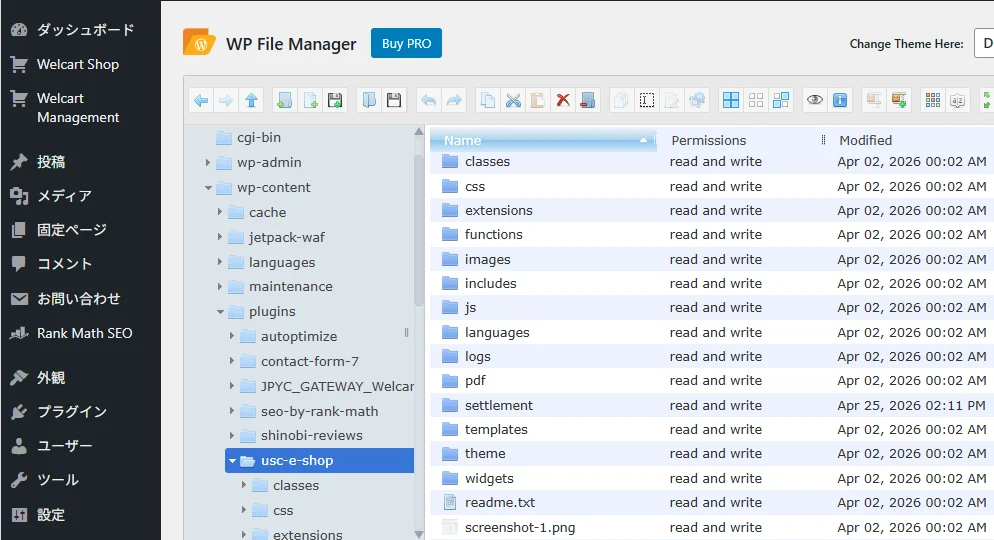Open the sort a-z toolbar icon
The image size is (994, 540).
[x=957, y=100]
